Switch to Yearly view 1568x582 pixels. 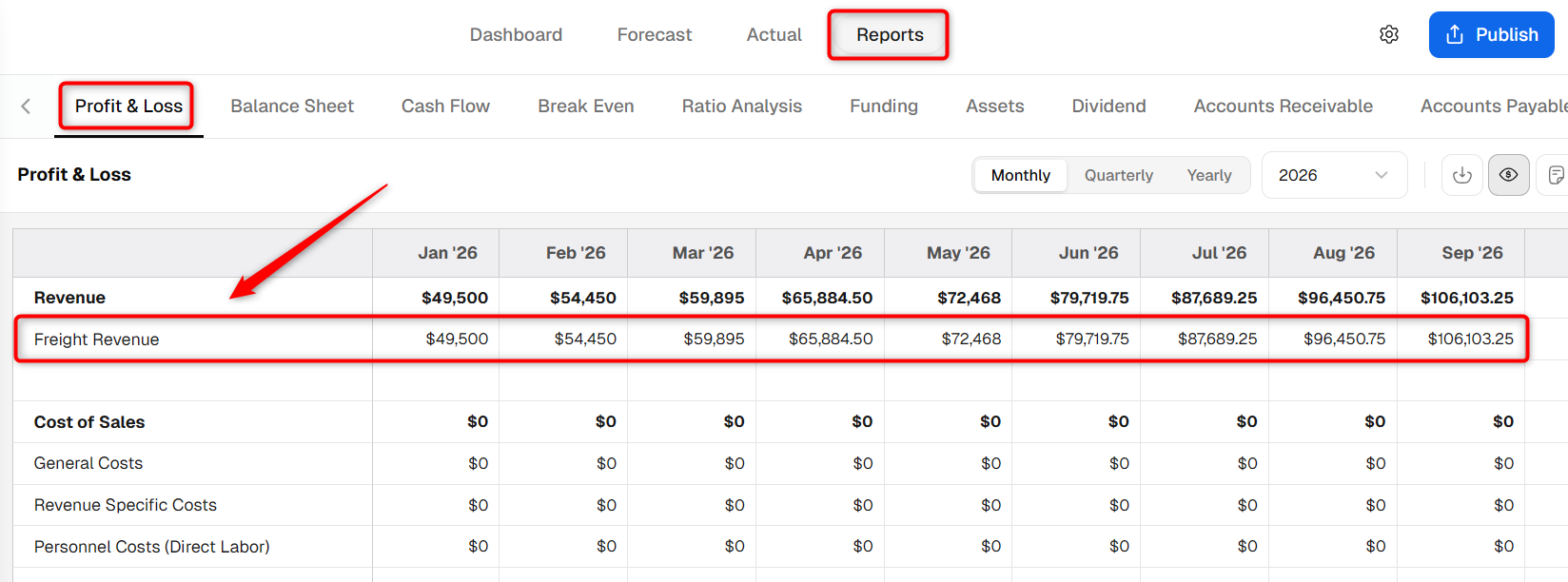(1209, 175)
